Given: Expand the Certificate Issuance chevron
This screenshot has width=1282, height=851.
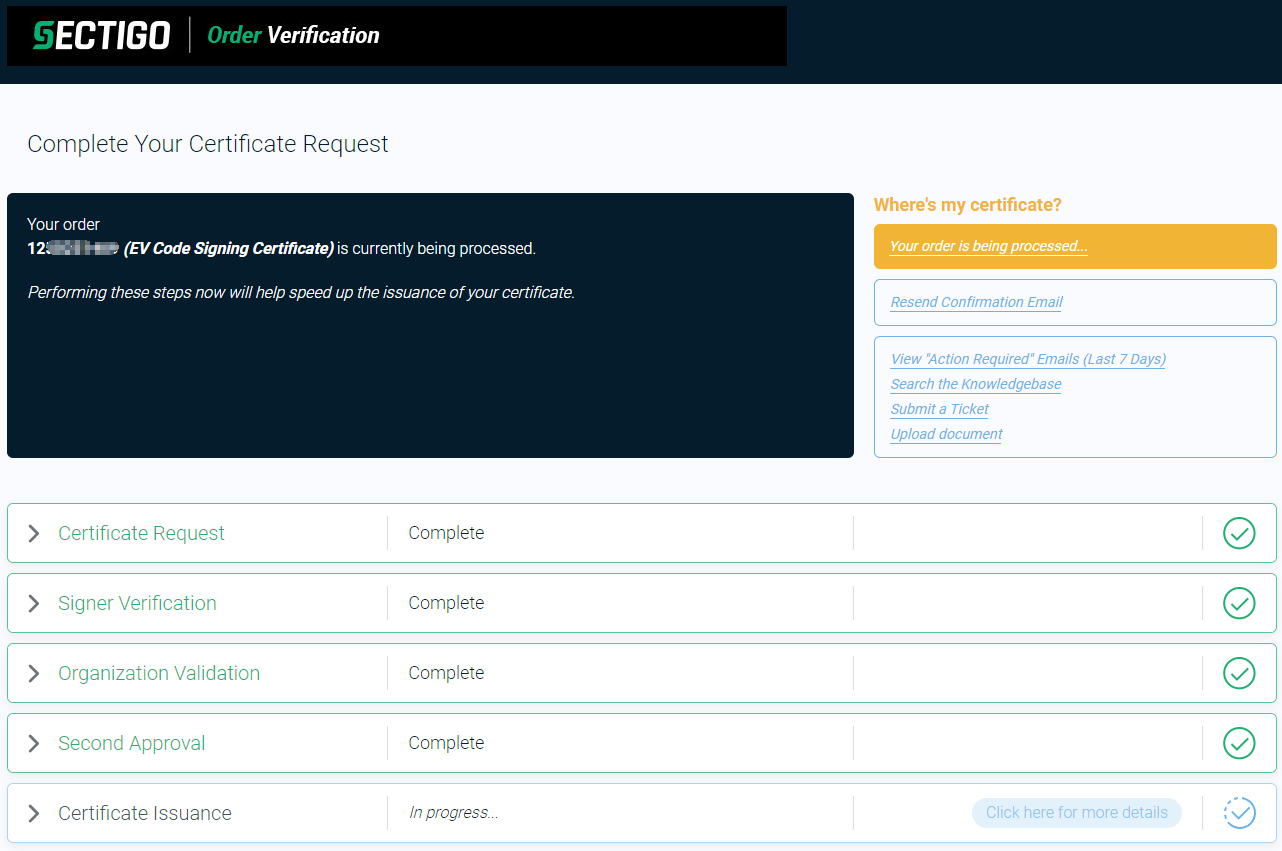Looking at the screenshot, I should pos(34,813).
